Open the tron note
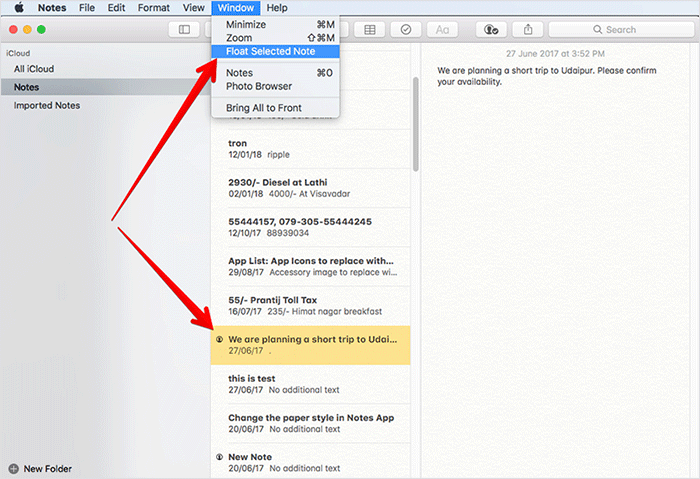700x479 pixels. pyautogui.click(x=310, y=149)
